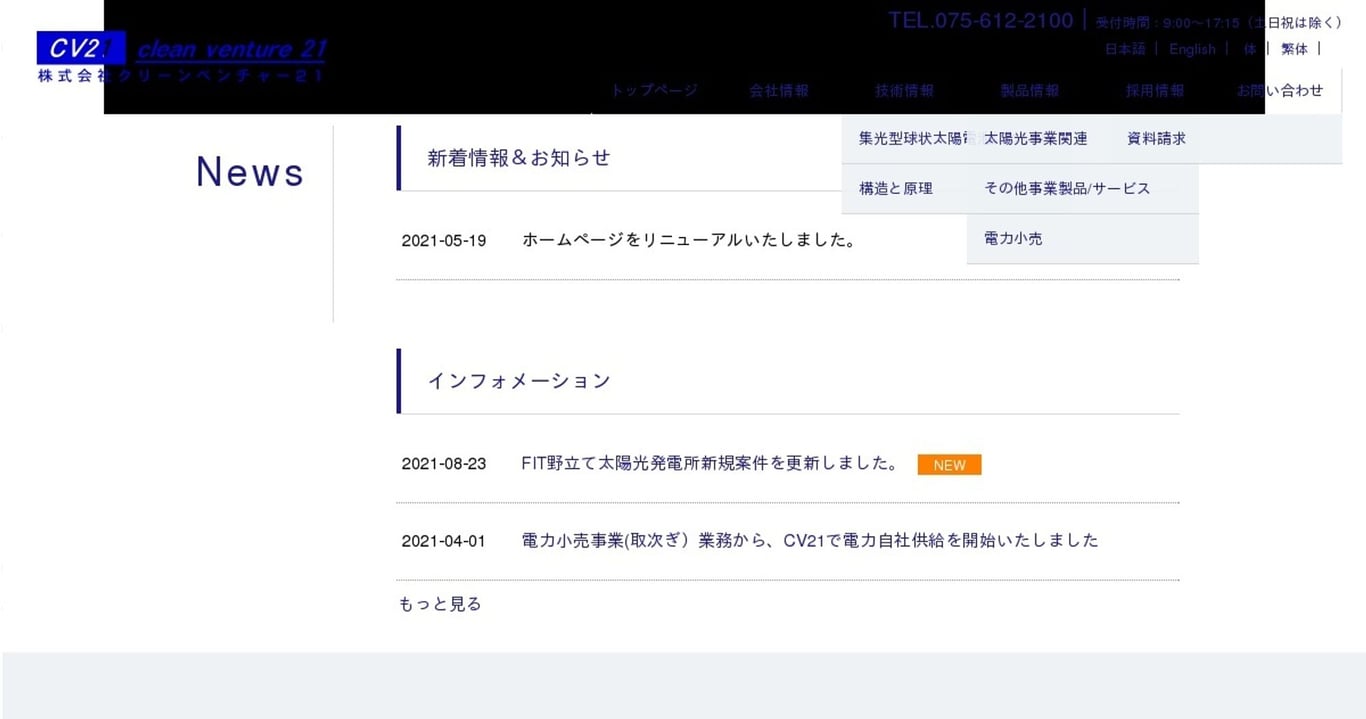The image size is (1366, 719).
Task: Click the NEW badge next to FIT news
Action: (948, 464)
